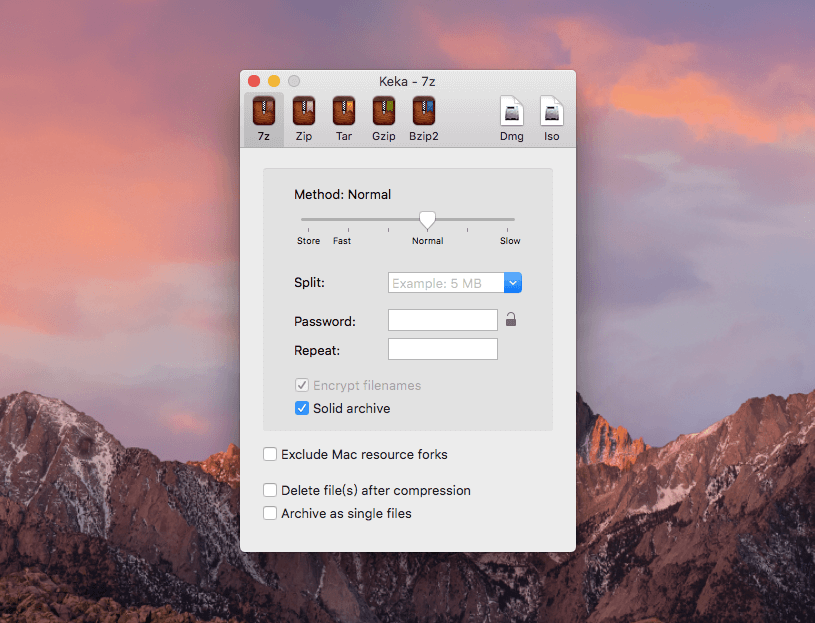Select the 7z archive format
Viewport: 815px width, 623px height.
point(264,120)
